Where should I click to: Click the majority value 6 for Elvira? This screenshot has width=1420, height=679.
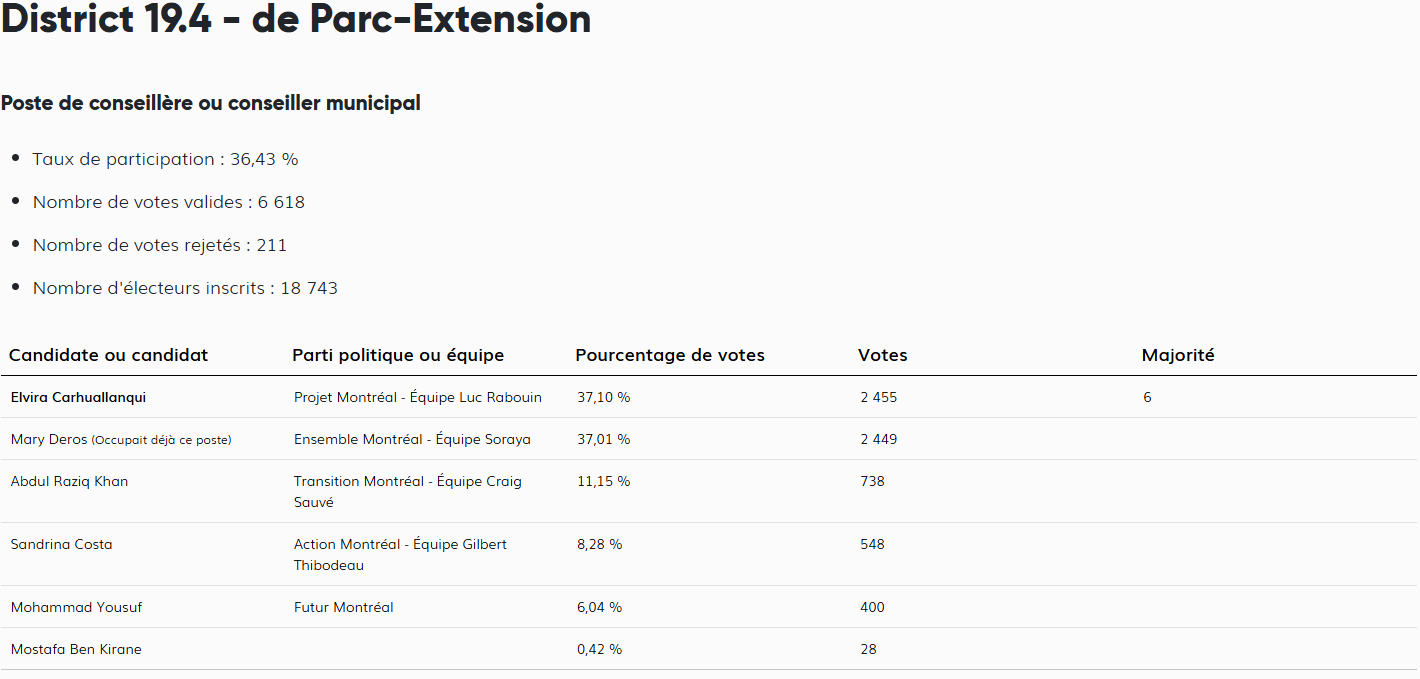point(1147,397)
